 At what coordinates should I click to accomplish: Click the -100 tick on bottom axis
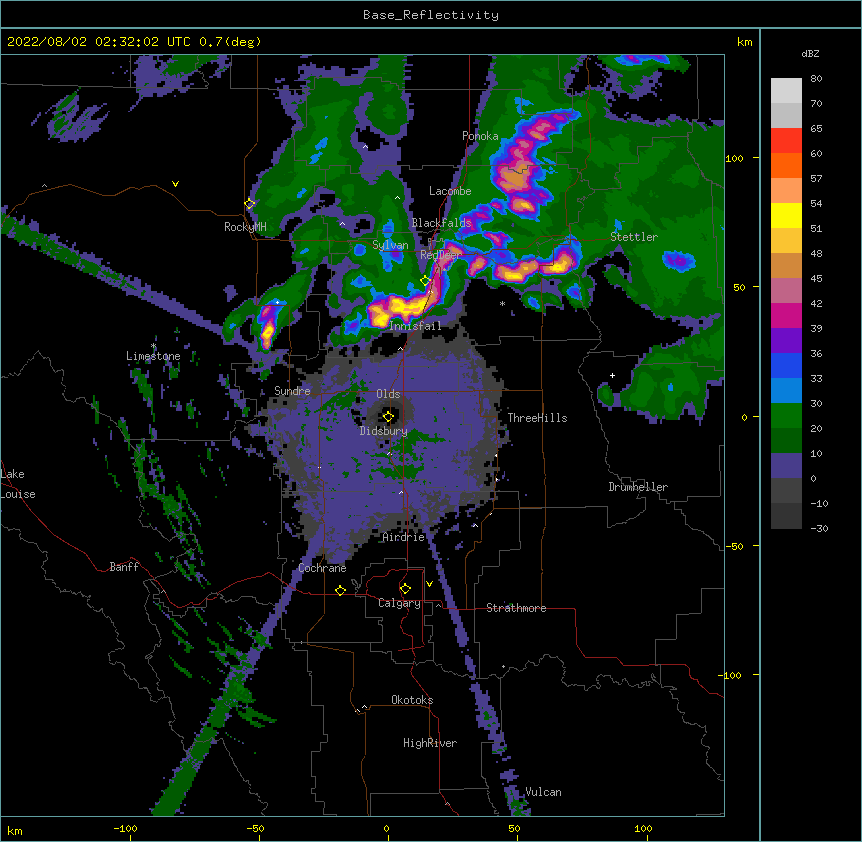(x=125, y=828)
